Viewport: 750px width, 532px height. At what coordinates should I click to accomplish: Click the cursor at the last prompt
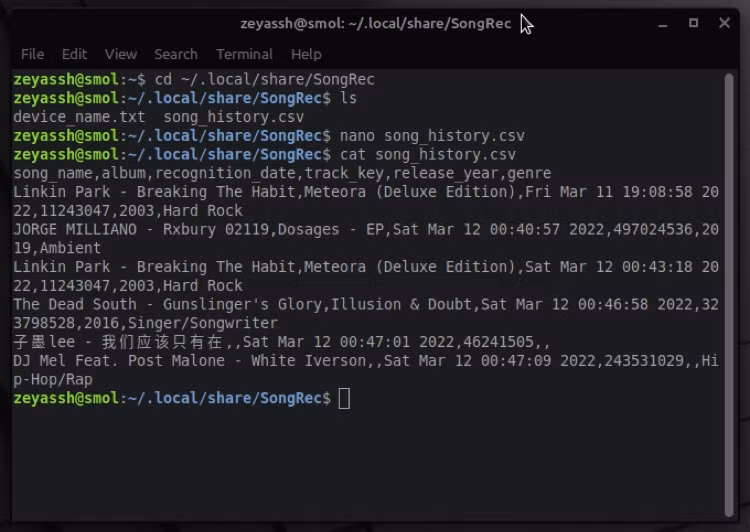(344, 399)
